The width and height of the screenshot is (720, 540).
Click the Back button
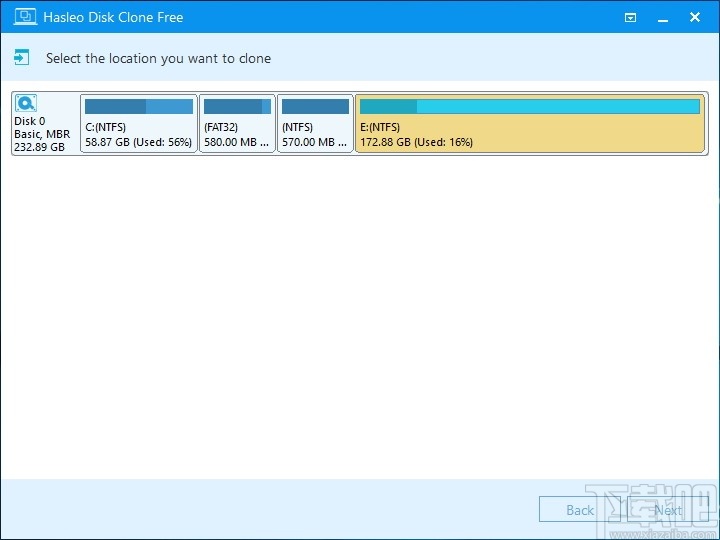point(579,510)
